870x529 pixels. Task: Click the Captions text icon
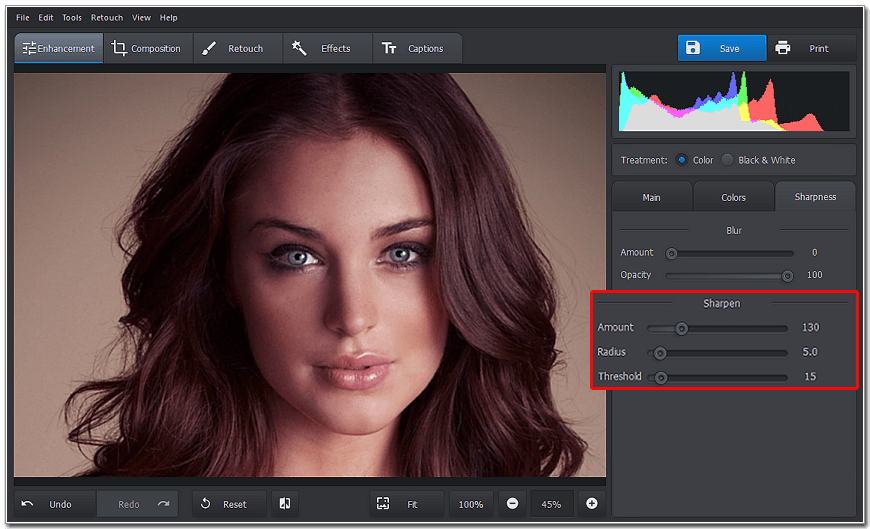389,48
